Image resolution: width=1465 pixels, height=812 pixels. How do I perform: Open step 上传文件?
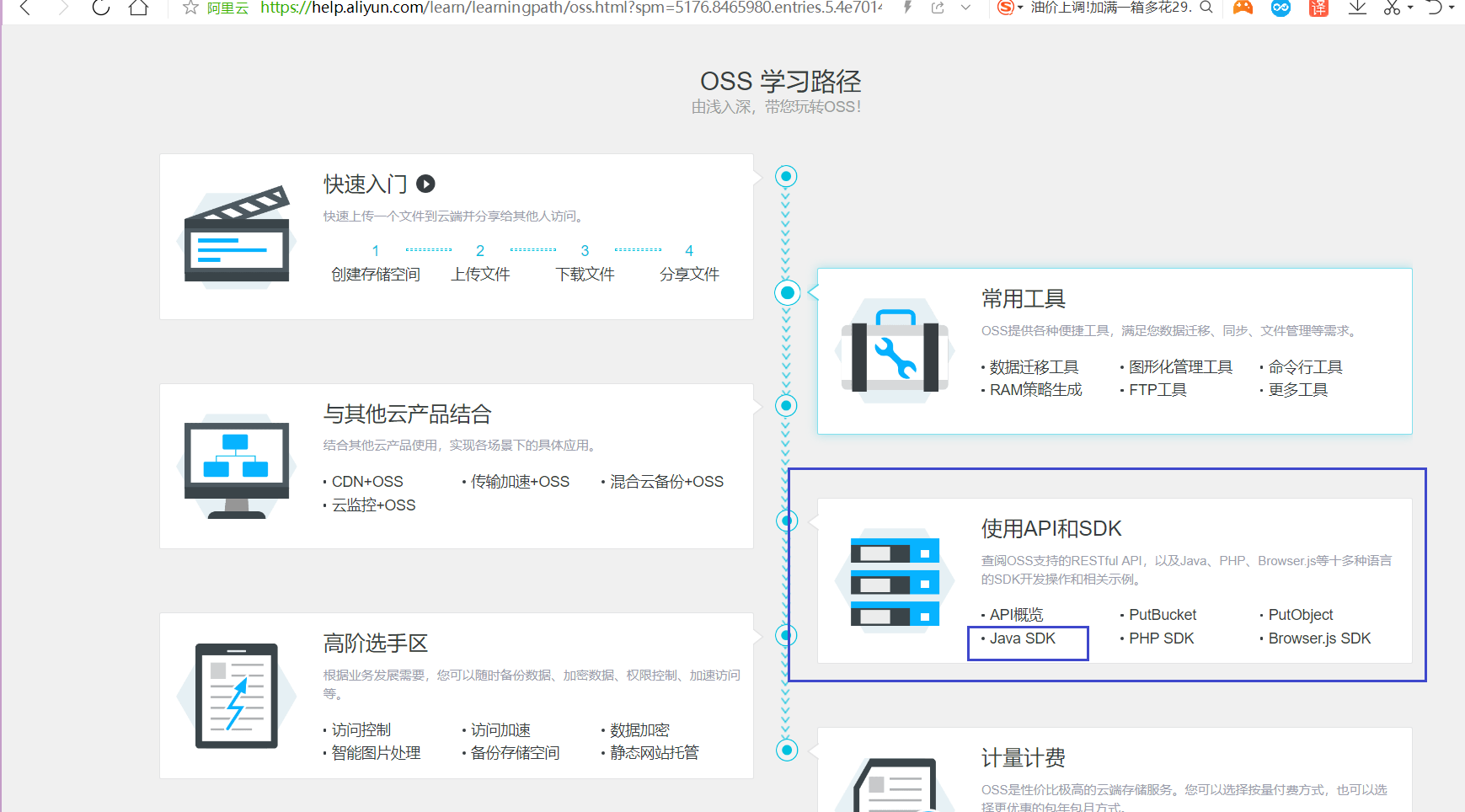click(480, 274)
